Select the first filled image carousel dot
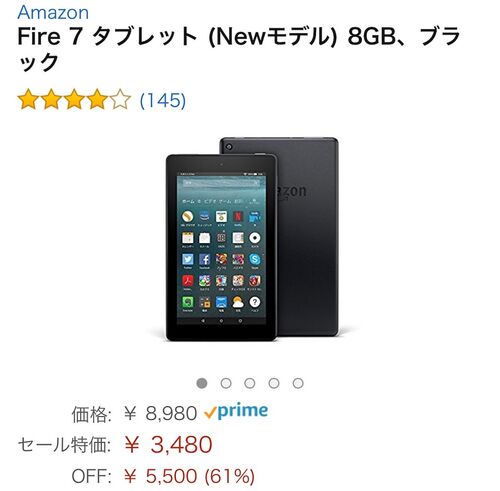Viewport: 500px width, 491px height. [x=202, y=383]
